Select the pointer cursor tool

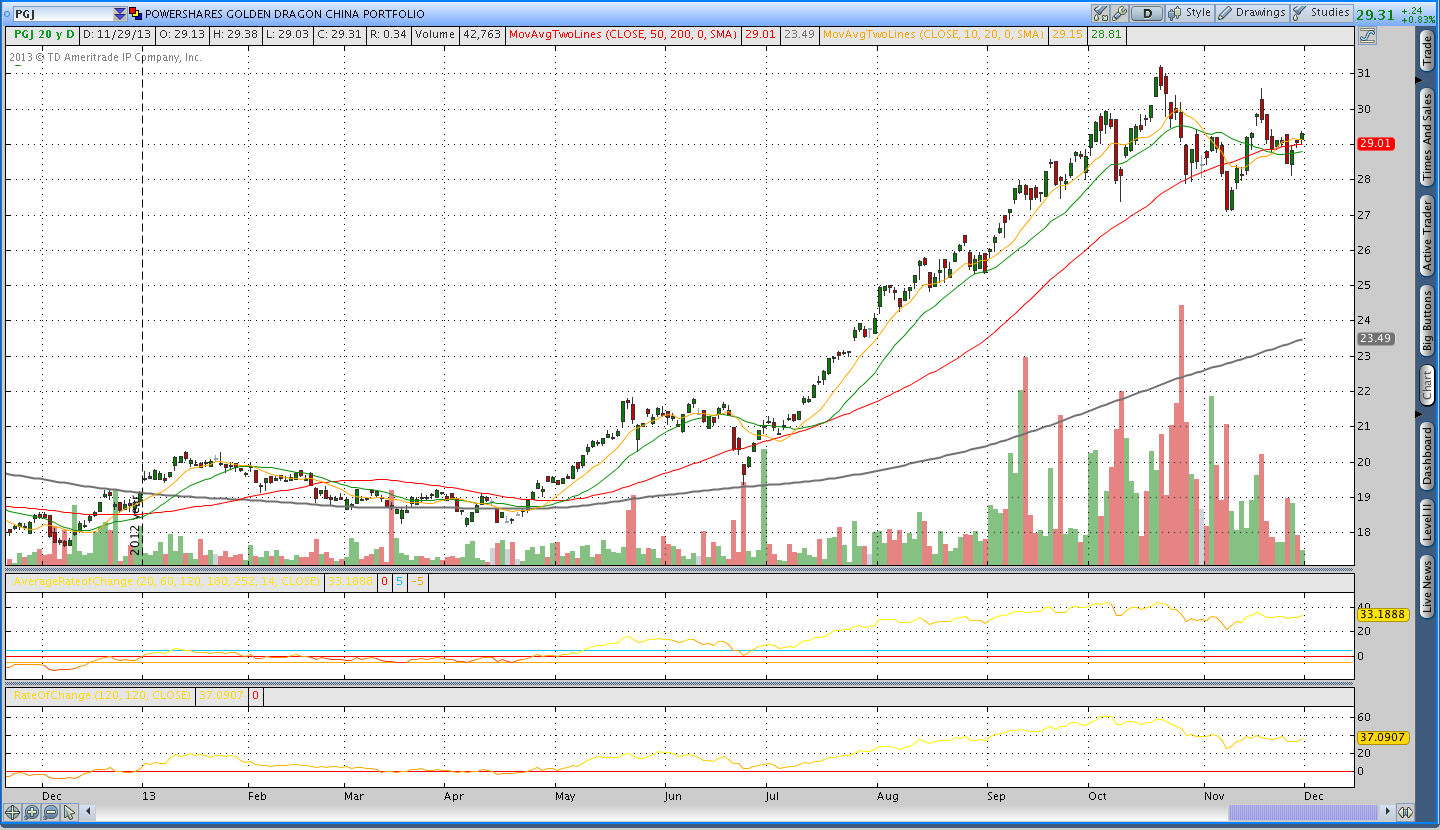point(70,812)
